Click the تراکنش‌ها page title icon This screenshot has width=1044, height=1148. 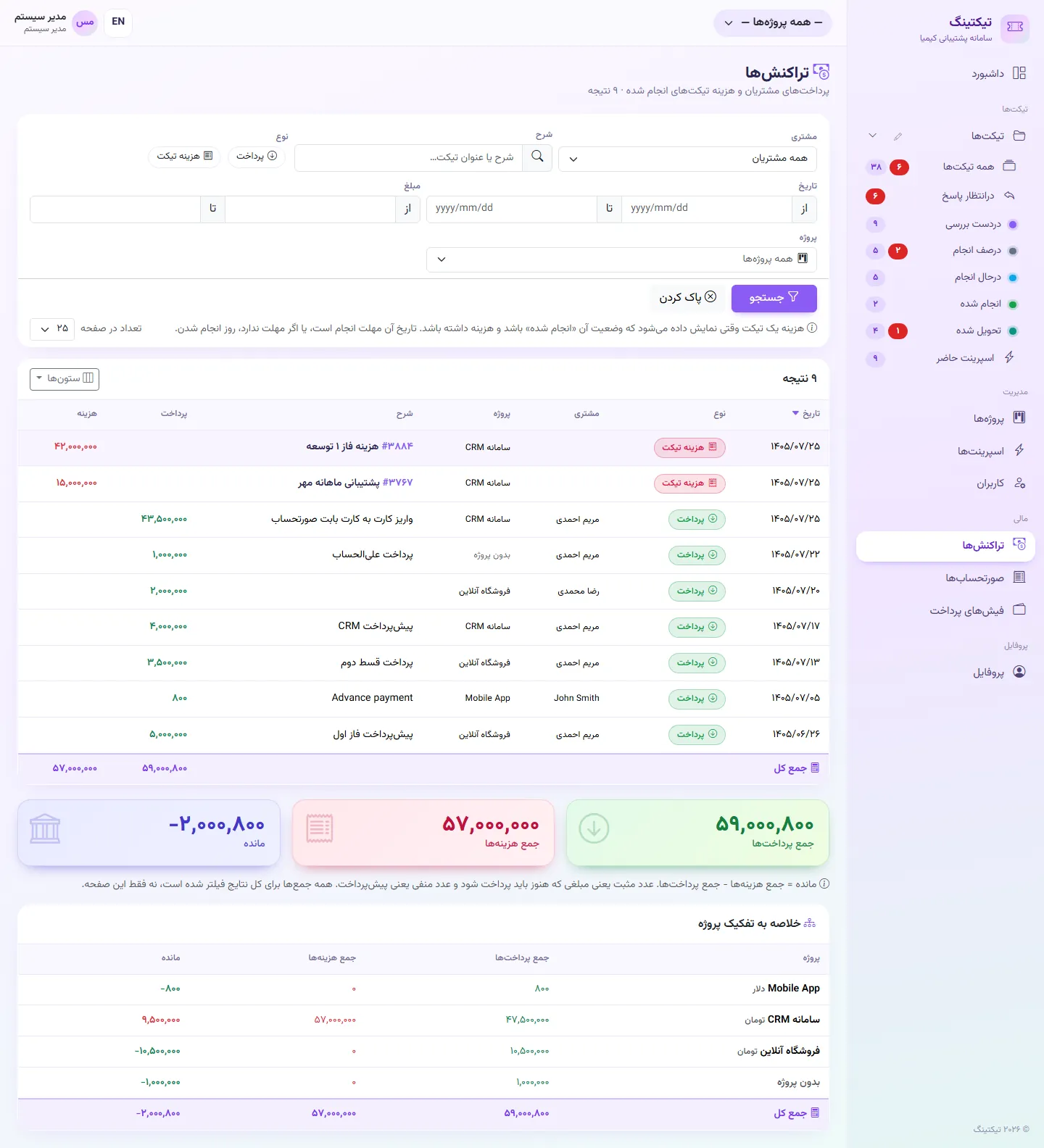(x=821, y=72)
